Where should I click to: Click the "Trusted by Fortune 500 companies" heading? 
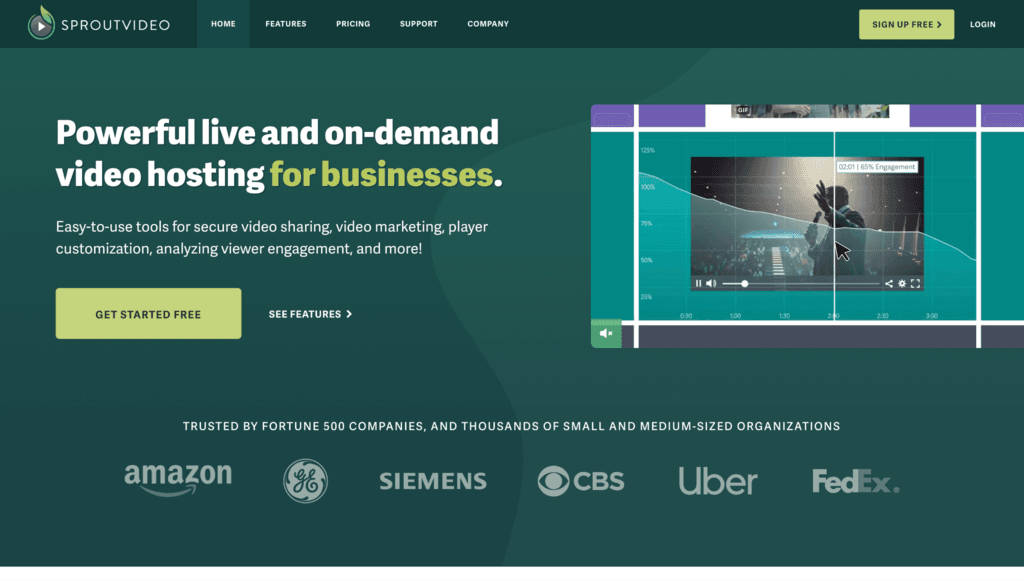click(x=511, y=426)
